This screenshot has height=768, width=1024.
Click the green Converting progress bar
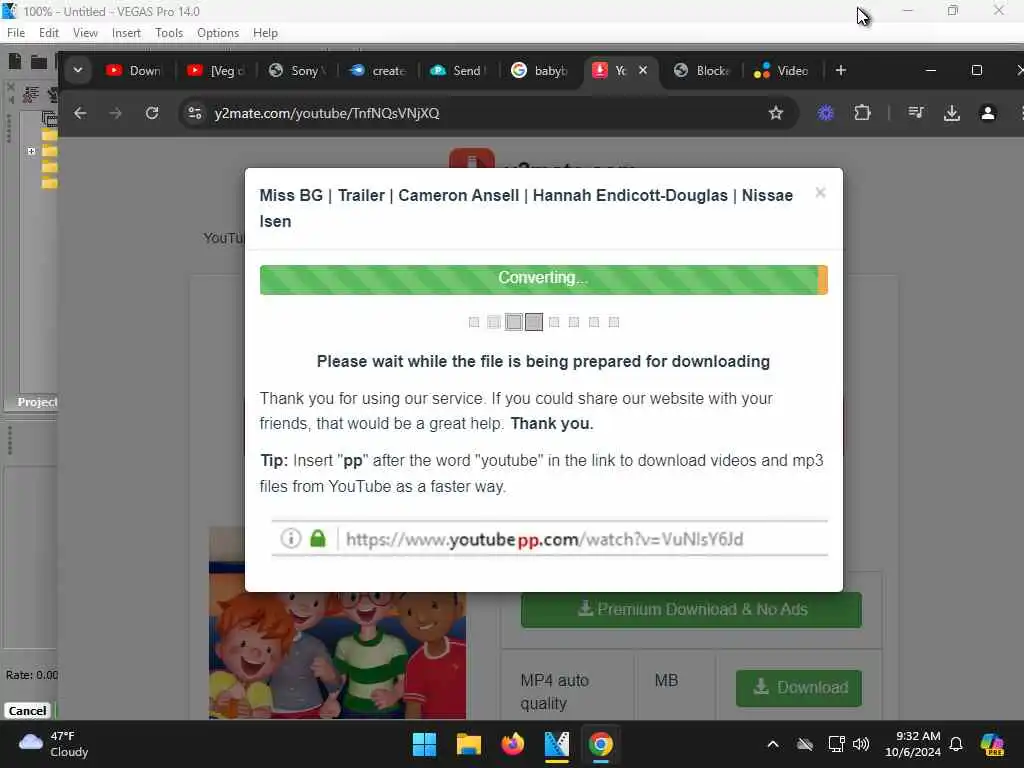(543, 280)
